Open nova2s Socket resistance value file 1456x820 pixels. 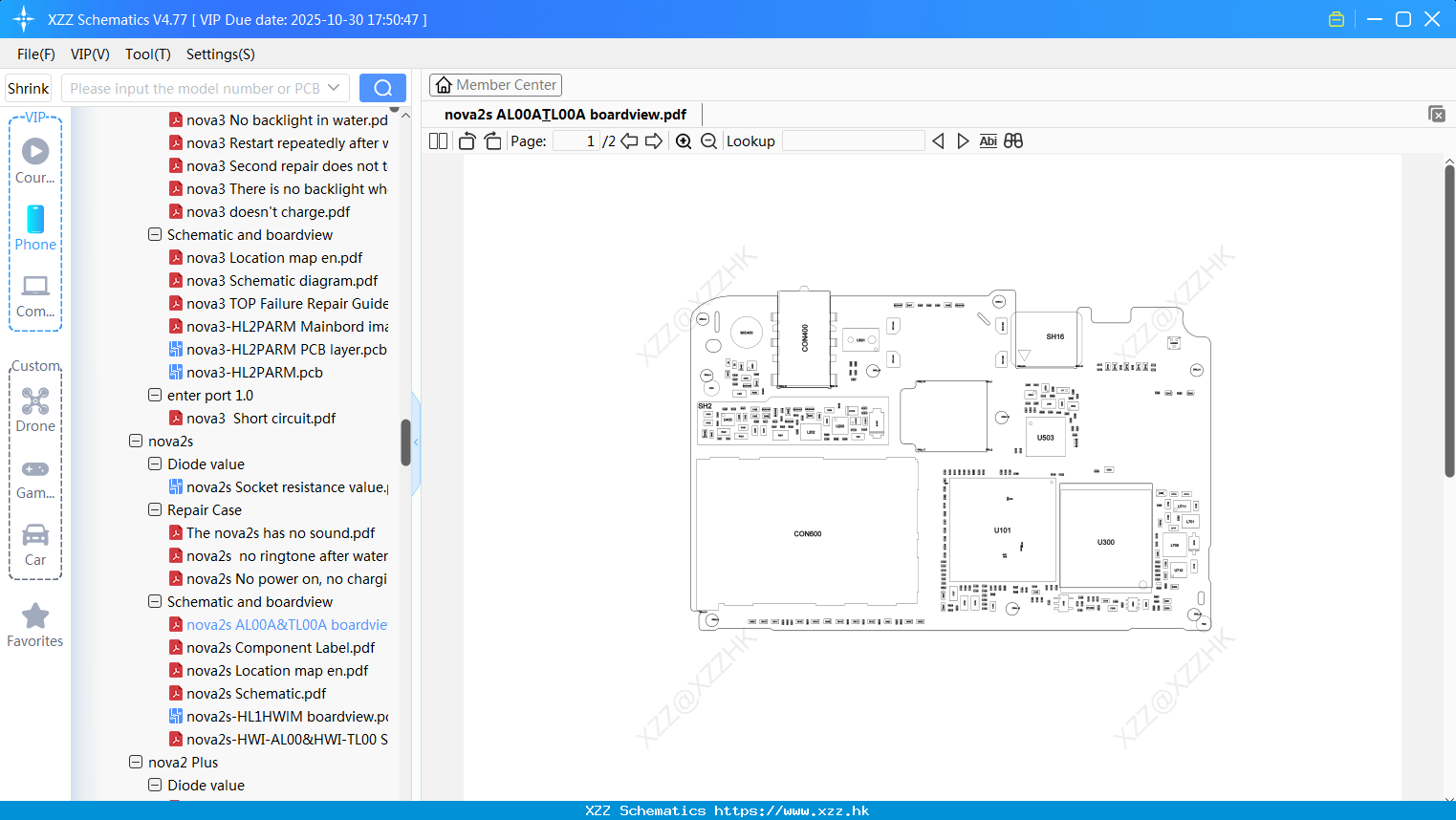pyautogui.click(x=279, y=486)
